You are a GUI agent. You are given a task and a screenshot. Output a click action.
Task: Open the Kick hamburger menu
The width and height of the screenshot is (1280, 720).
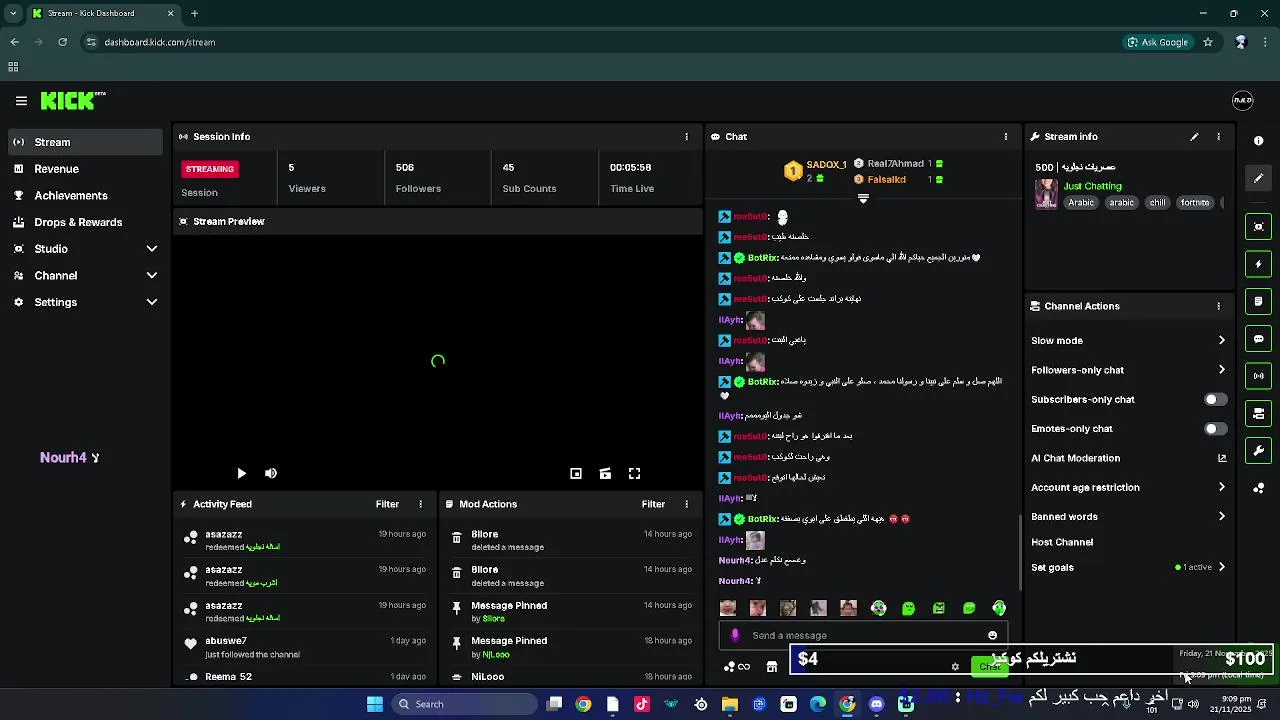pos(21,101)
